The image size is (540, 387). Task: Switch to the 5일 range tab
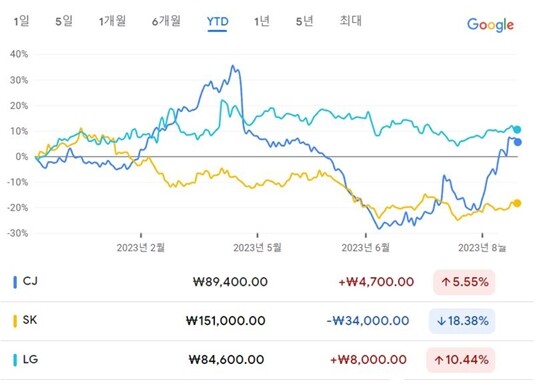click(x=64, y=21)
